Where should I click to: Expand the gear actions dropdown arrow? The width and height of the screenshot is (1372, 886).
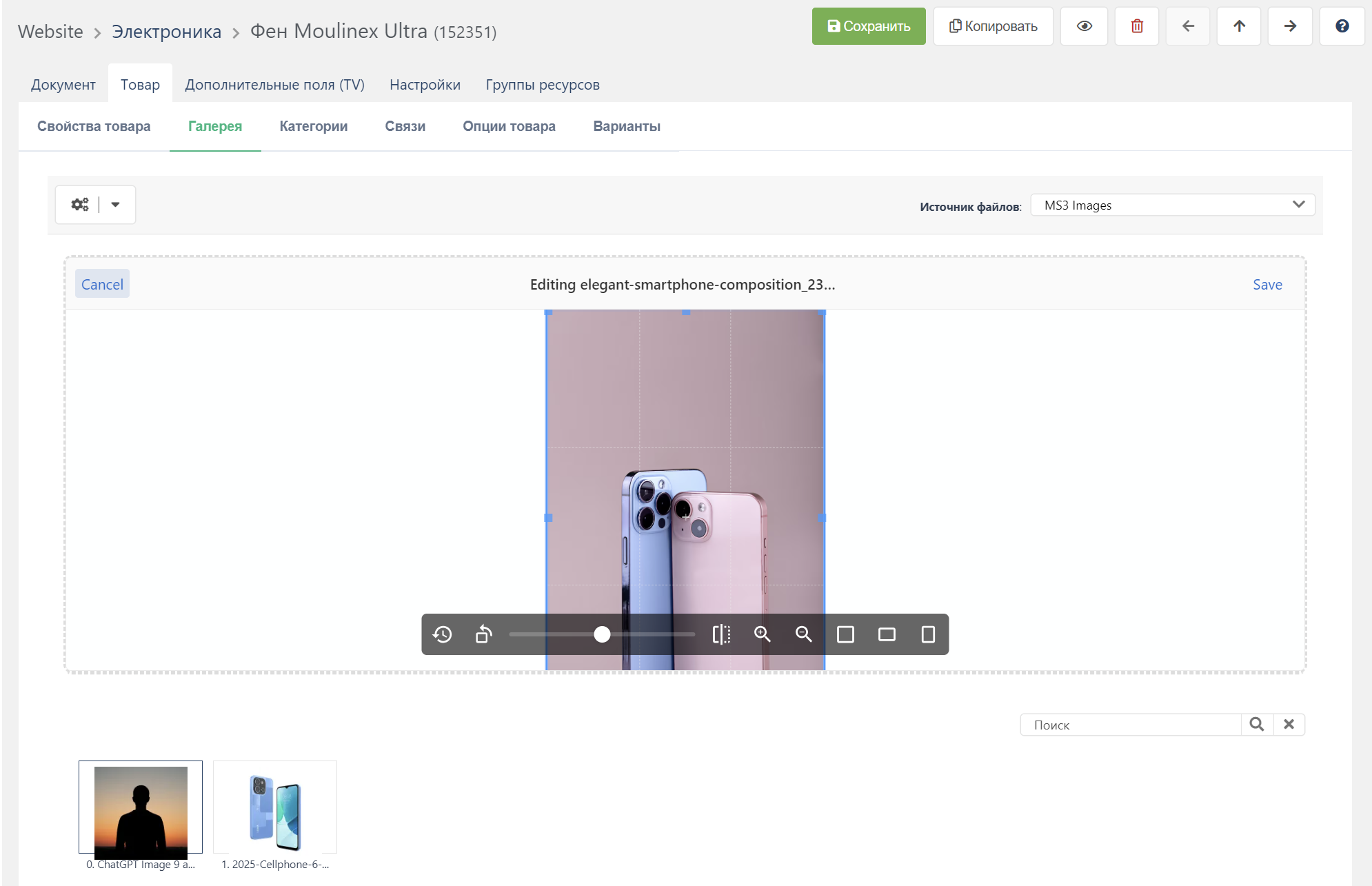(x=116, y=205)
